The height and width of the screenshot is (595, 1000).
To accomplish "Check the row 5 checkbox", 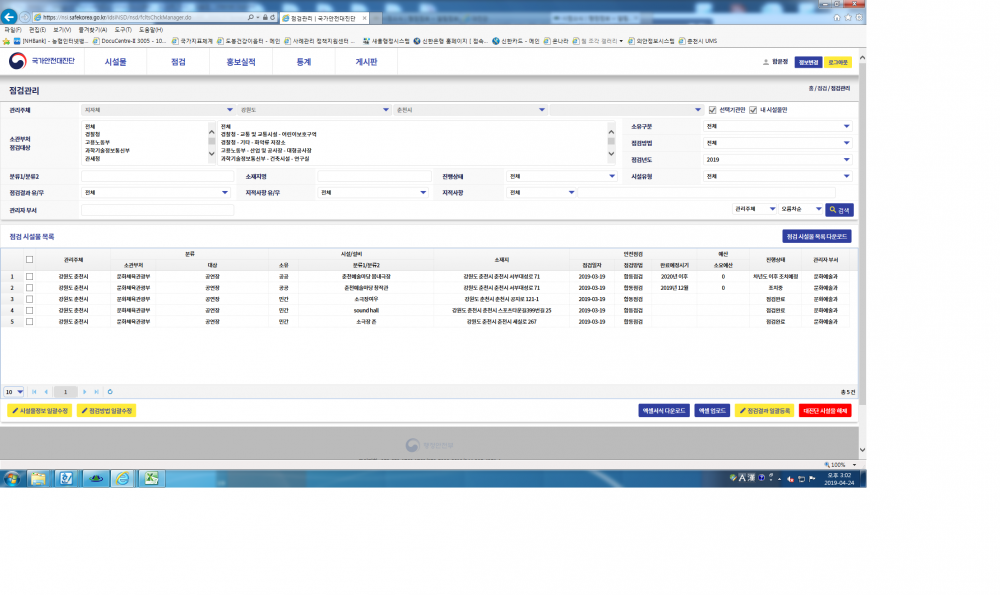I will [x=29, y=321].
